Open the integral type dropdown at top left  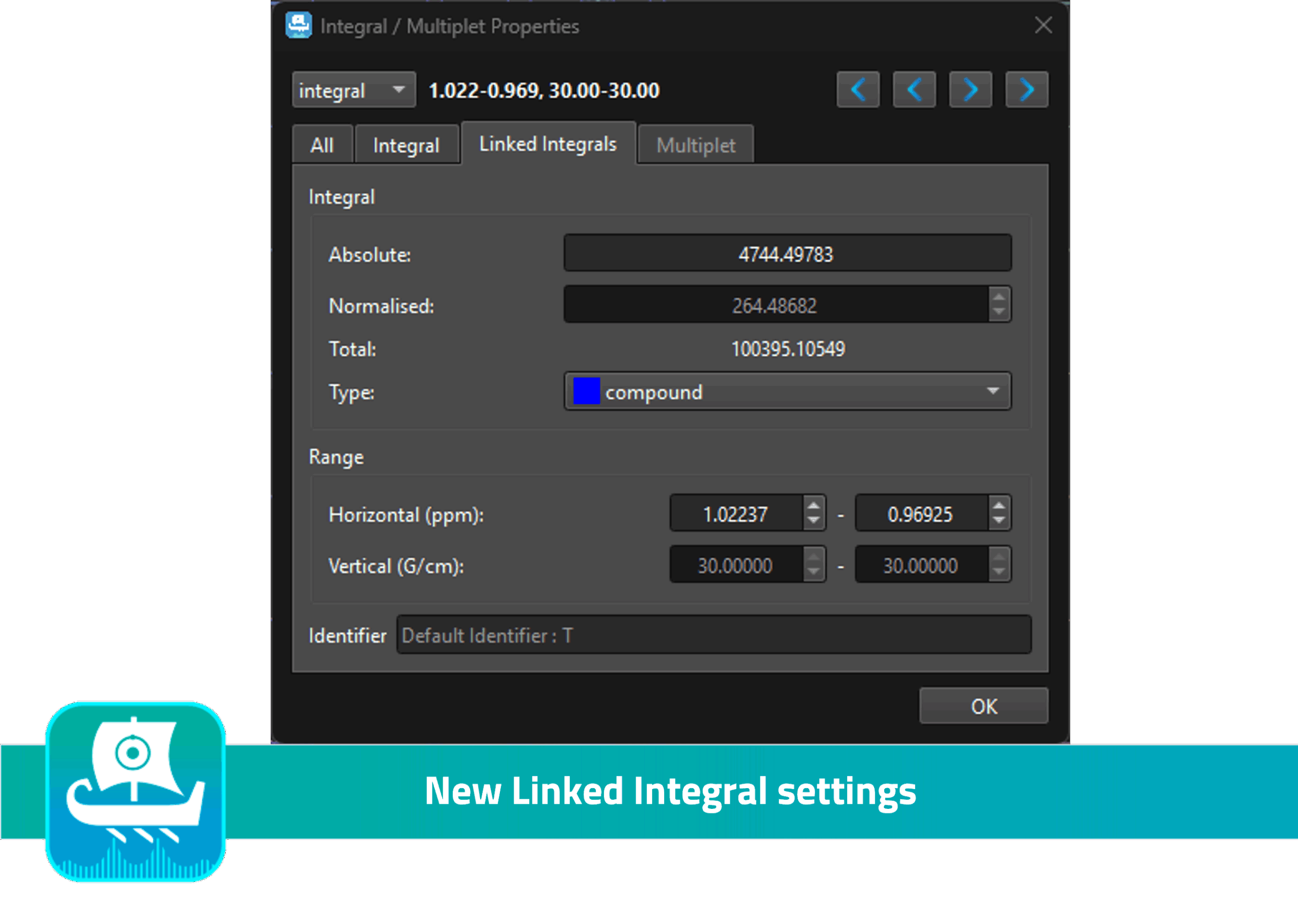click(353, 90)
